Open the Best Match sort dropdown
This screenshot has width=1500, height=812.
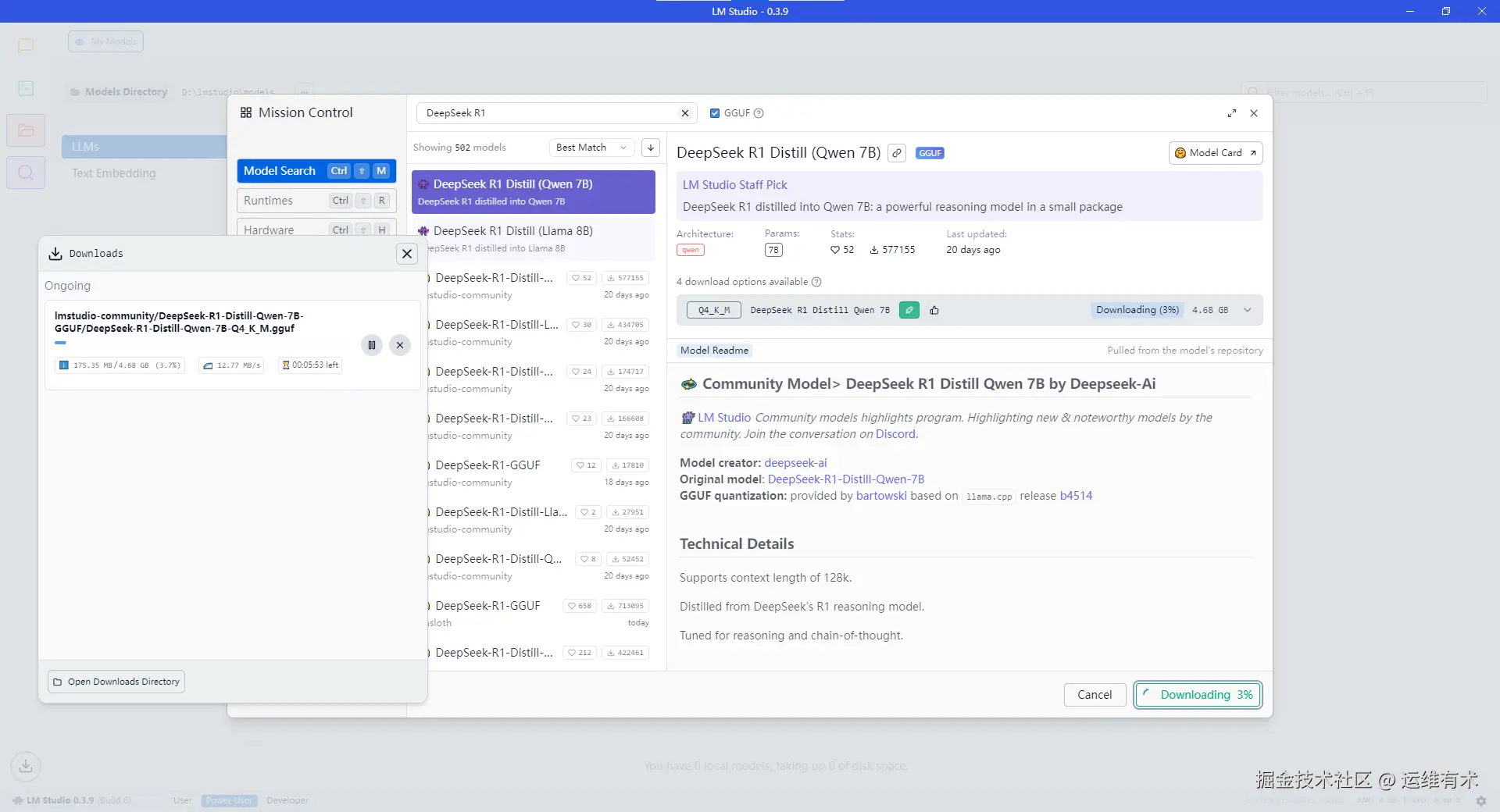pos(591,148)
